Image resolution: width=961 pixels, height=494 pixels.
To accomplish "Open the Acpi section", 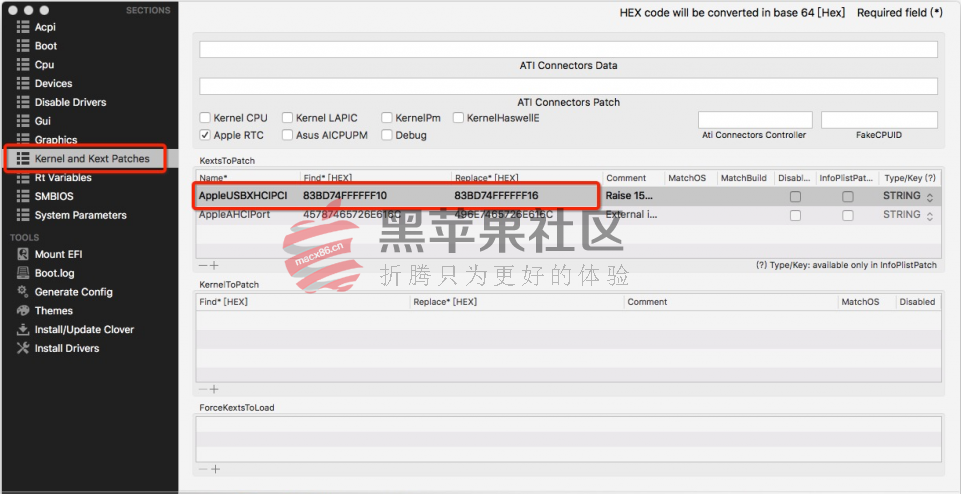I will (x=44, y=27).
